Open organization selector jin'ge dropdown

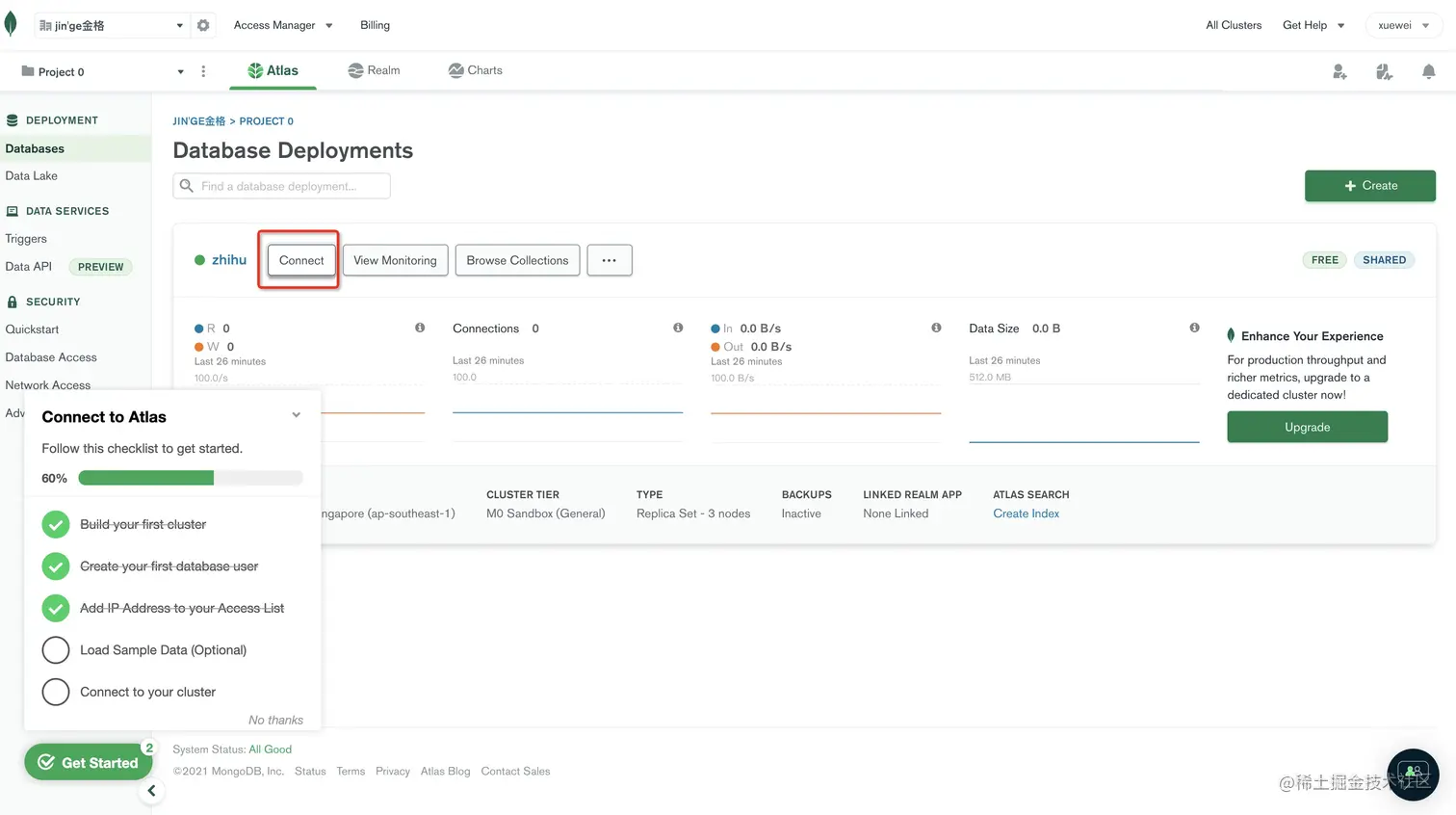click(111, 25)
